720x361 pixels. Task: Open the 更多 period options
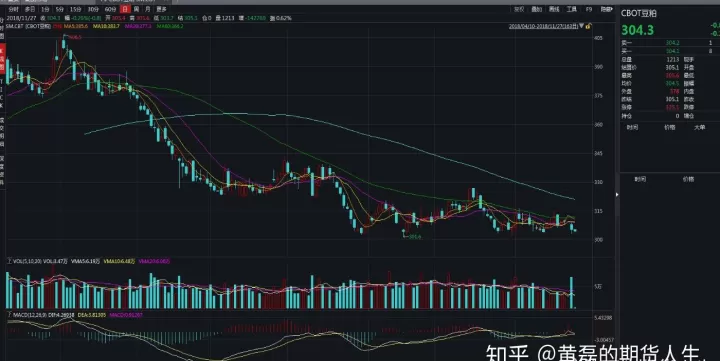[161, 9]
